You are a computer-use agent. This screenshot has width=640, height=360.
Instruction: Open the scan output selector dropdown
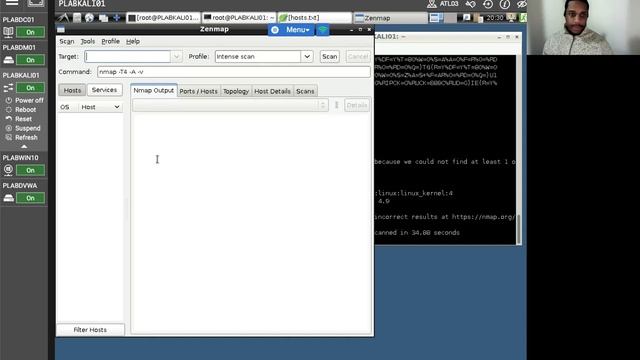[230, 105]
